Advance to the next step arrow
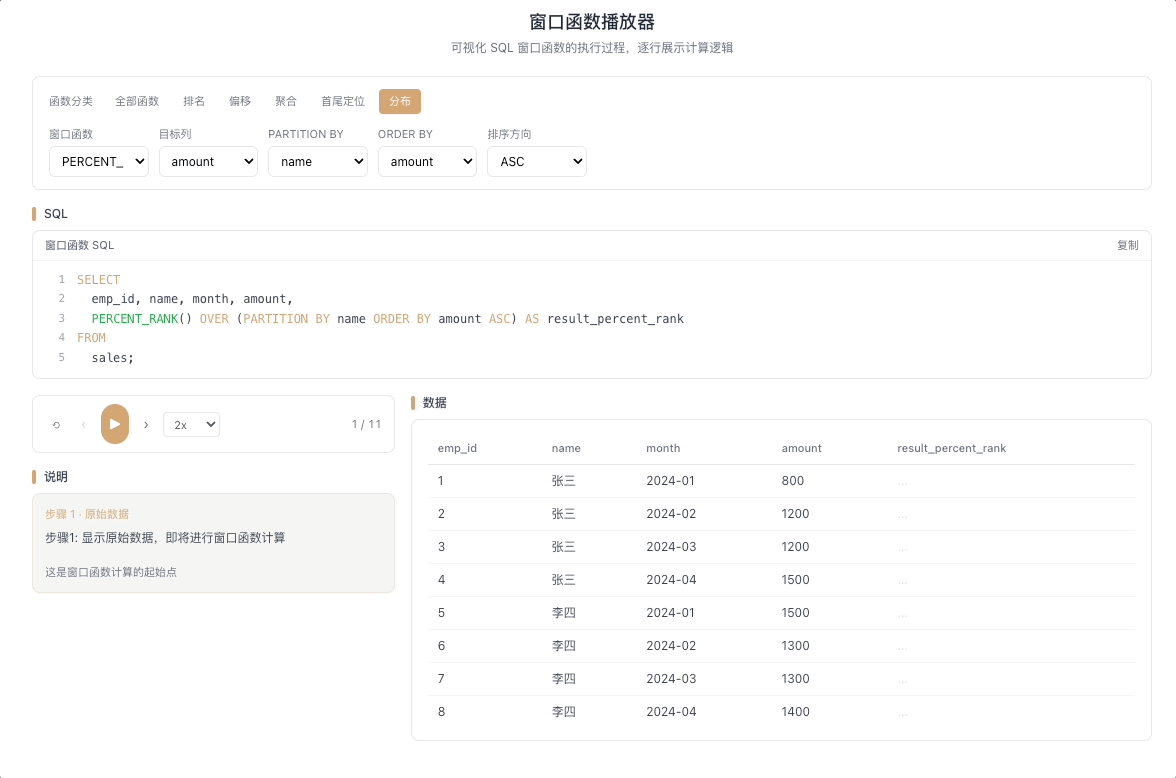The height and width of the screenshot is (778, 1176). pyautogui.click(x=146, y=425)
